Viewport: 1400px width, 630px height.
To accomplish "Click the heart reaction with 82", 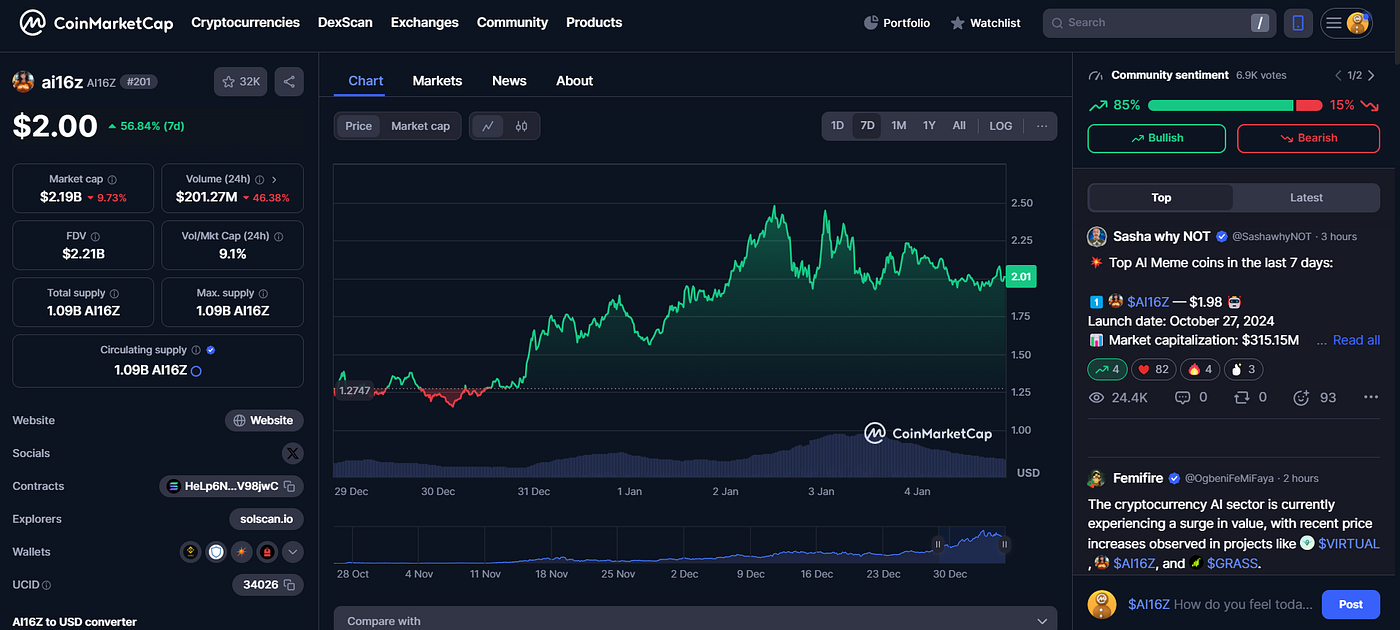I will (1155, 370).
